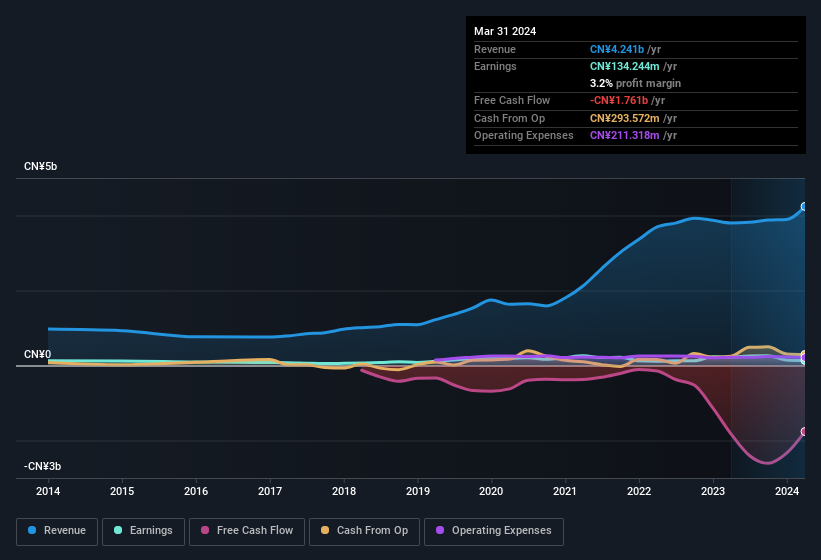The height and width of the screenshot is (560, 821).
Task: Click the 2023 x-axis label
Action: 713,491
